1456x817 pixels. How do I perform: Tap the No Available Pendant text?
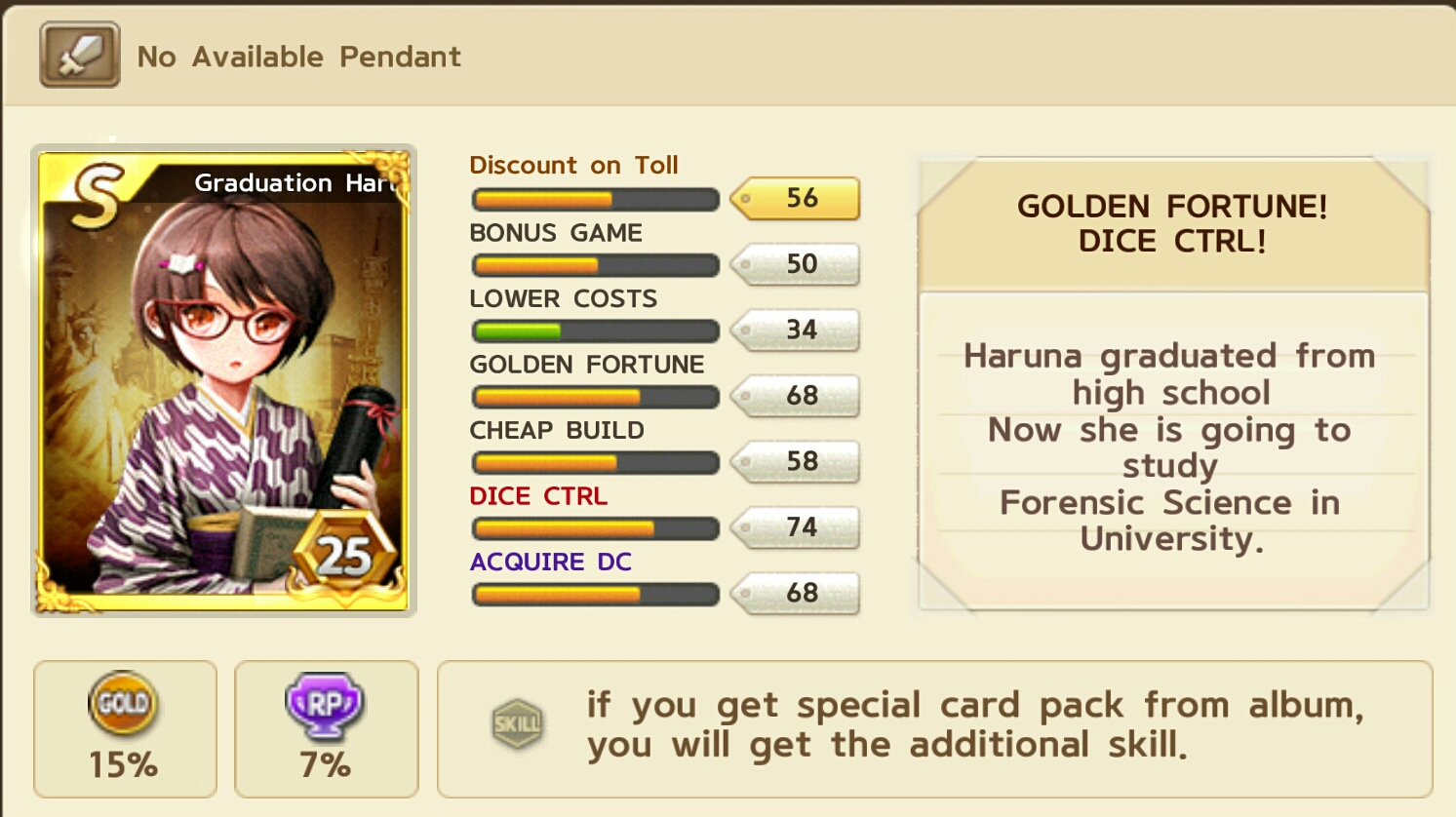pos(299,57)
